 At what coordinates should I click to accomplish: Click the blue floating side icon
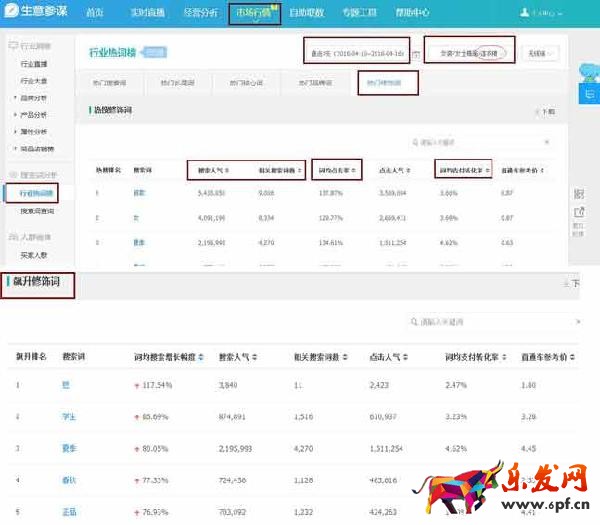coord(590,91)
